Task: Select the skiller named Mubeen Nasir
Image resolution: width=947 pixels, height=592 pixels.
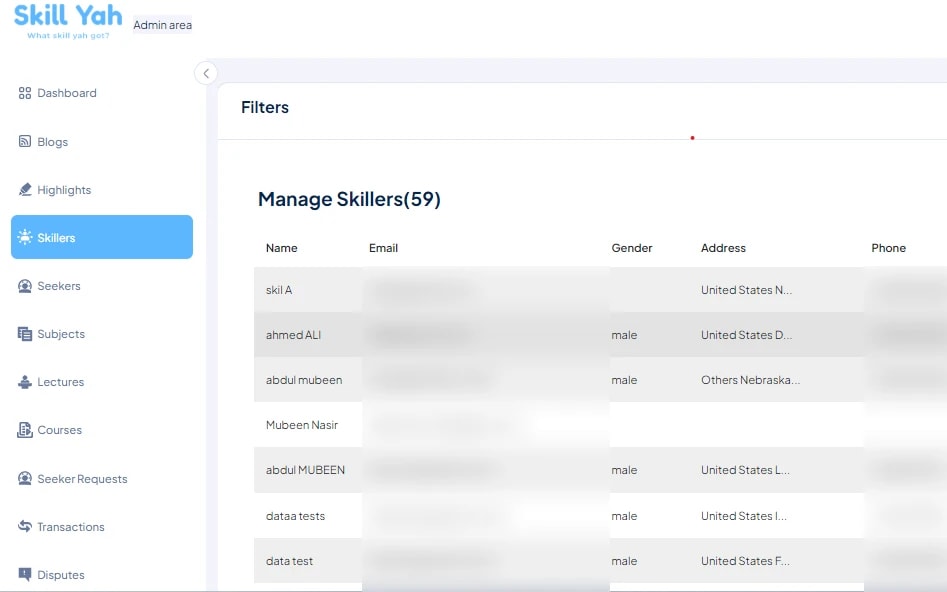Action: [x=302, y=425]
